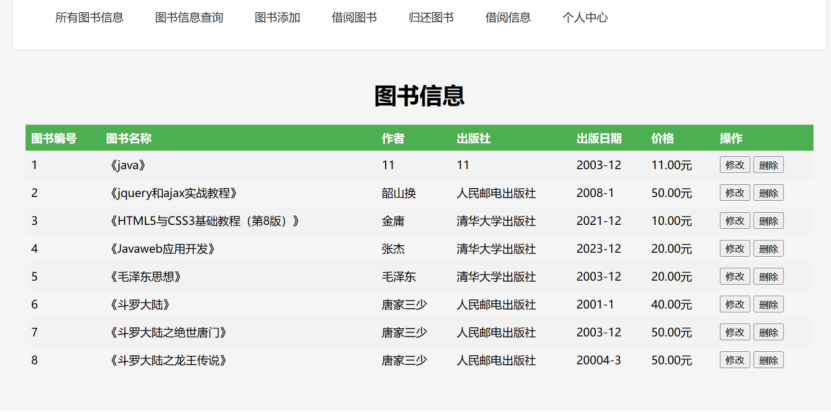The image size is (831, 412).
Task: Click the price 11.00元
Action: pos(671,165)
